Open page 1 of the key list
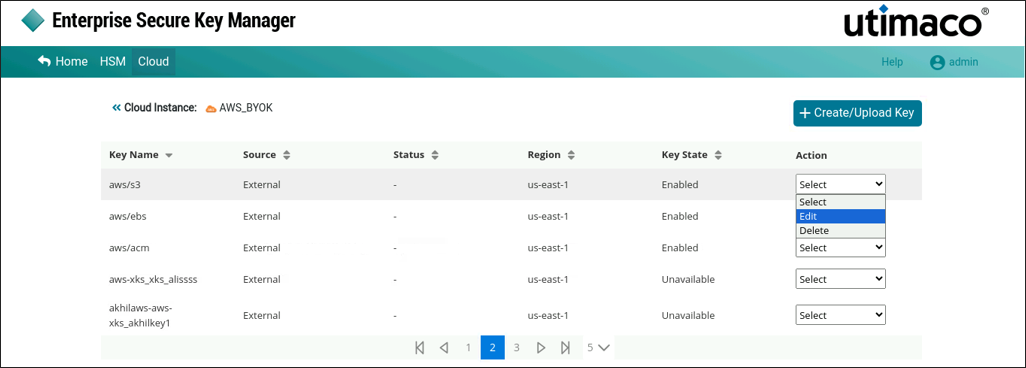This screenshot has height=368, width=1026. tap(468, 348)
